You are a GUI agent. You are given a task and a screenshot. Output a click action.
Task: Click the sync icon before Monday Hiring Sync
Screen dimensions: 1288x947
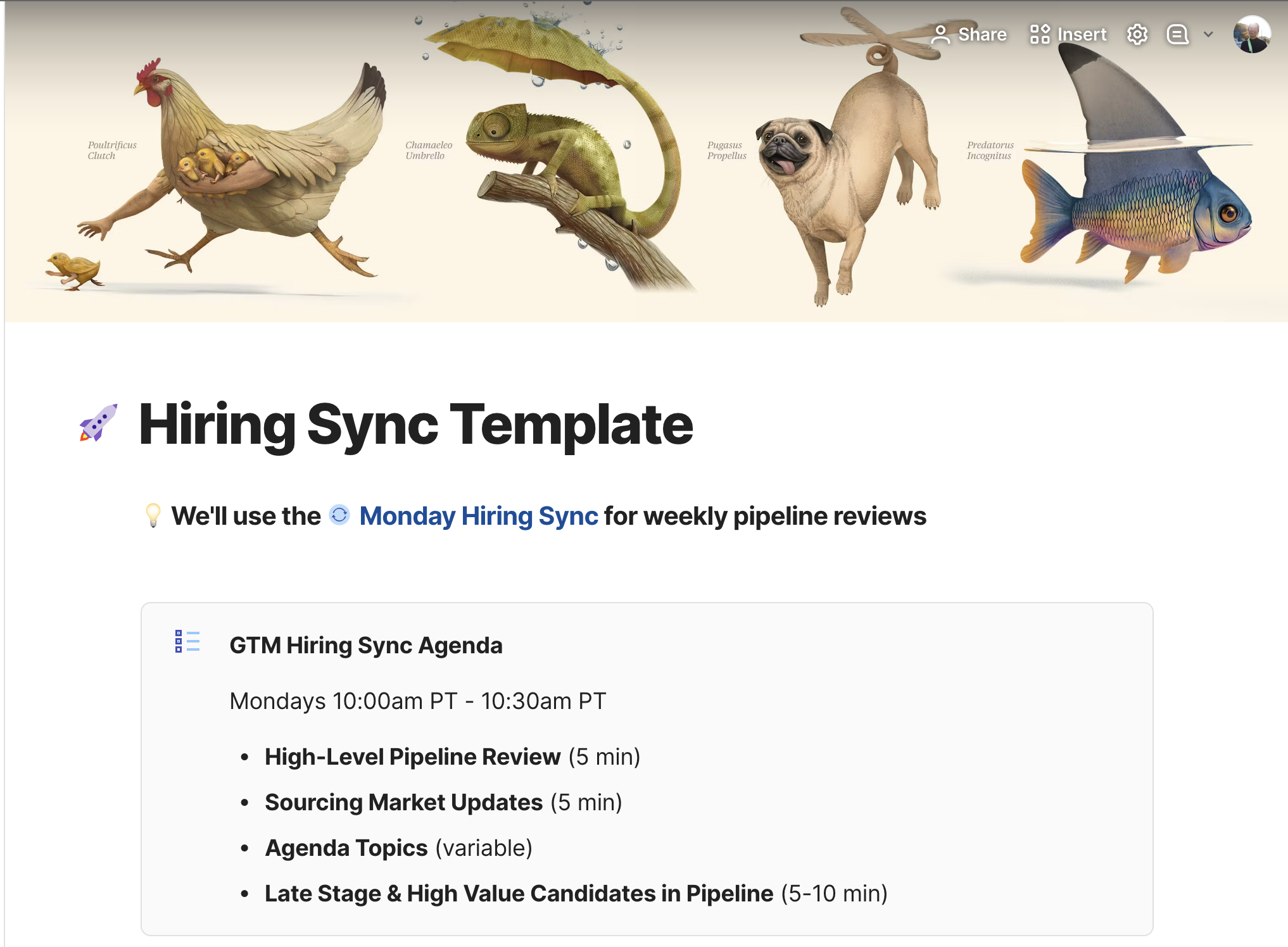339,515
